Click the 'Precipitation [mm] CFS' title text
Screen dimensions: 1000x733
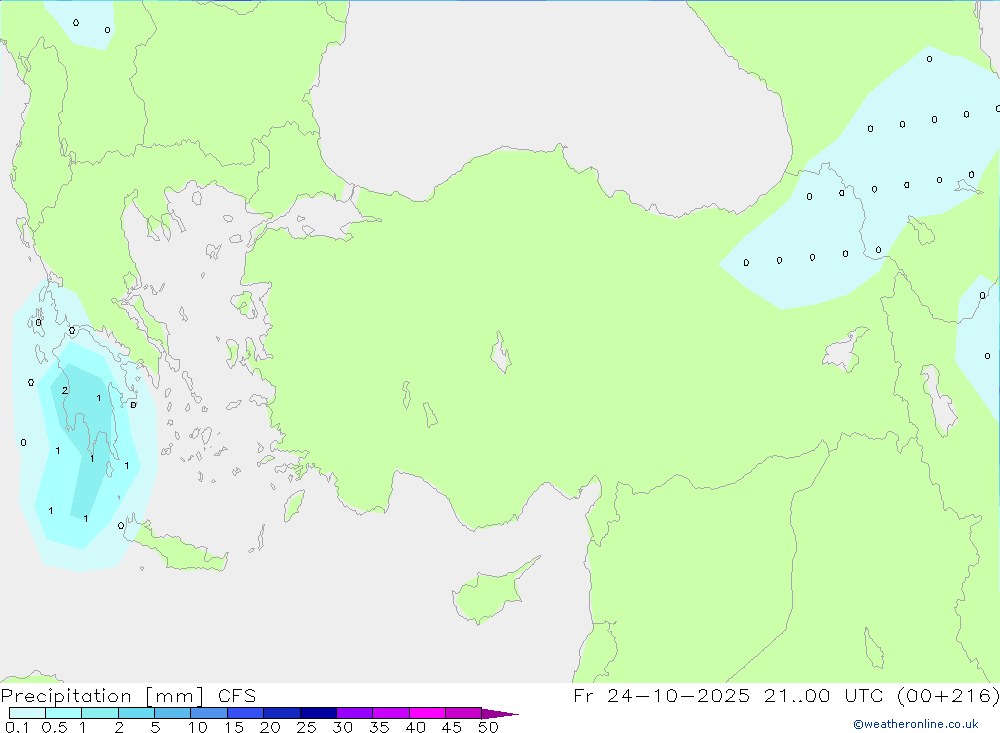pos(128,696)
